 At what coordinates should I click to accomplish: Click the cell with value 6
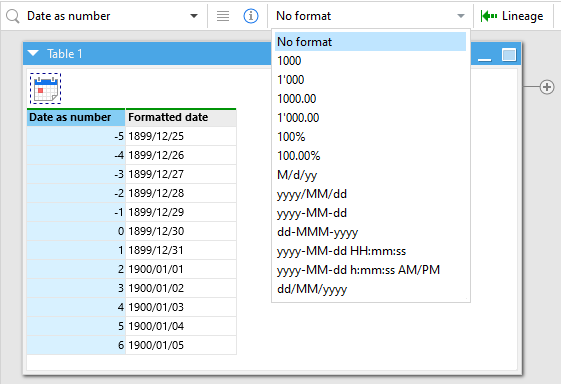pyautogui.click(x=76, y=345)
